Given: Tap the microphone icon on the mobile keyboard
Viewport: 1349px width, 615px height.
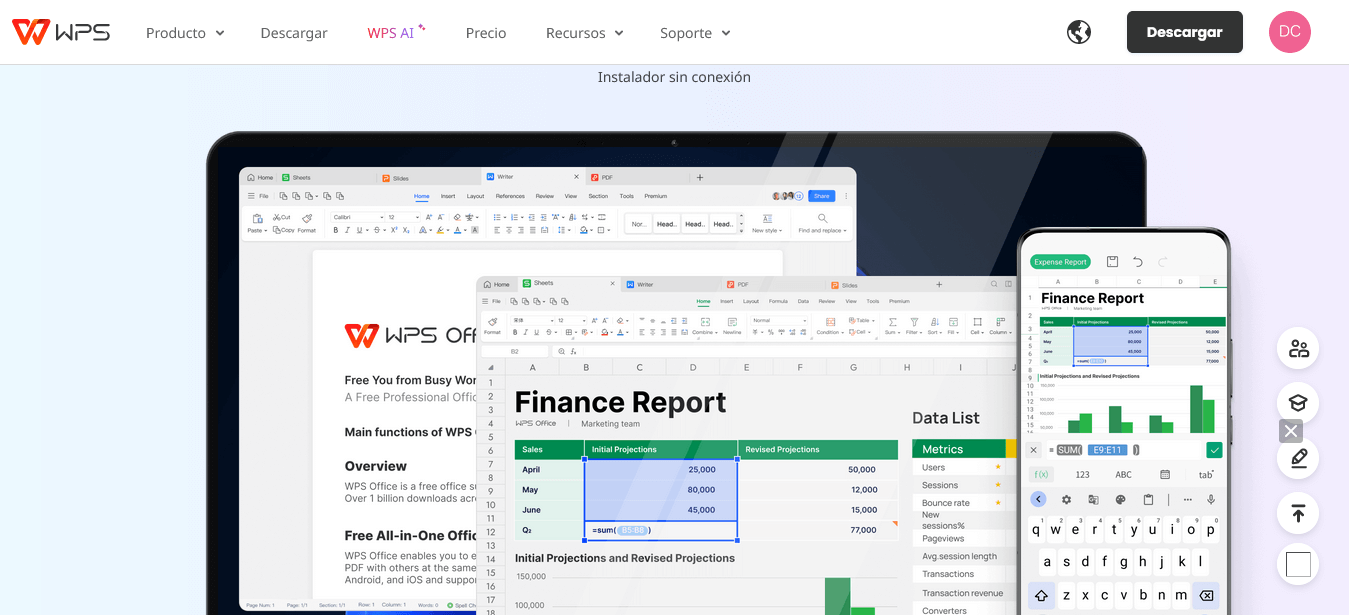Looking at the screenshot, I should (1210, 499).
